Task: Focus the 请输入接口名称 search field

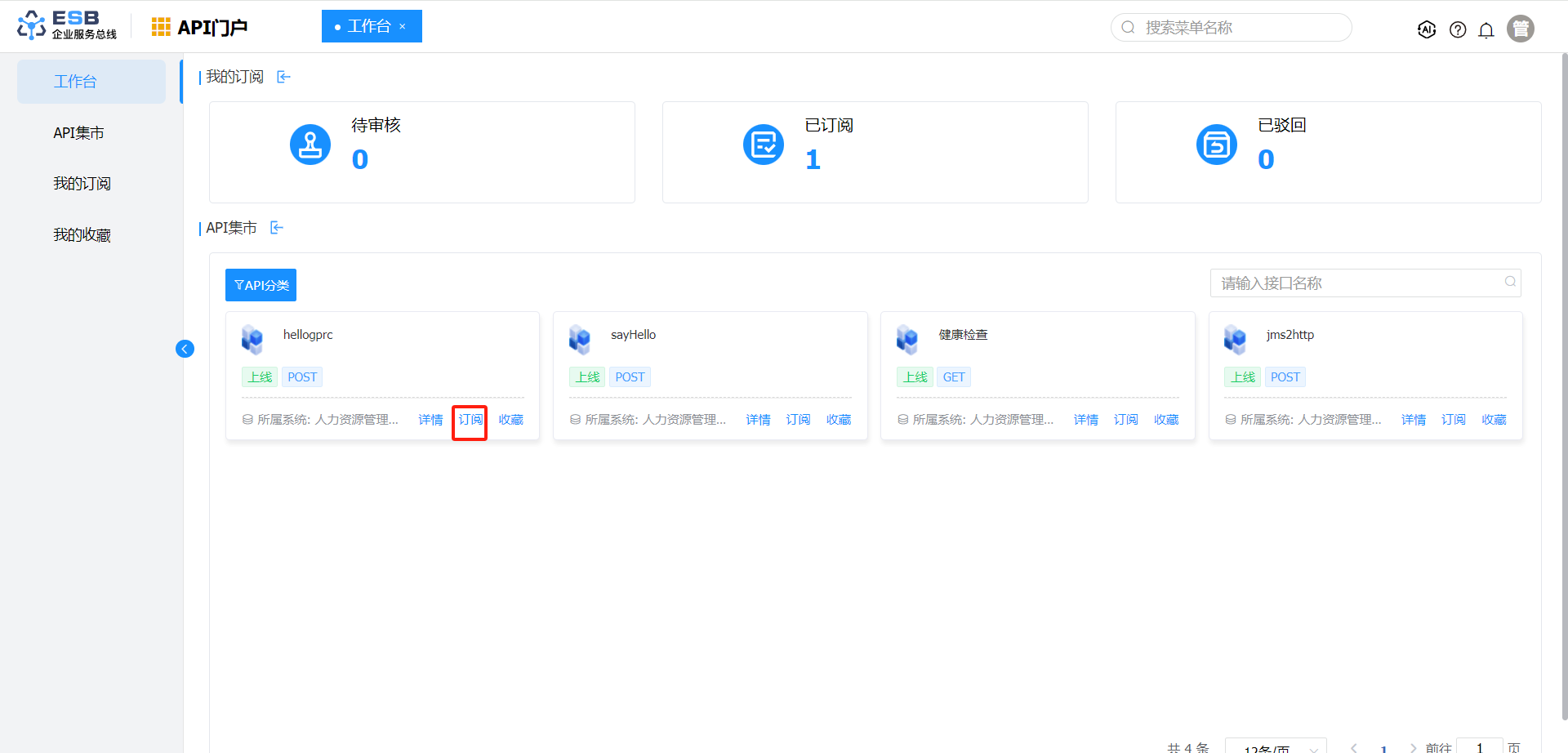Action: tap(1356, 283)
